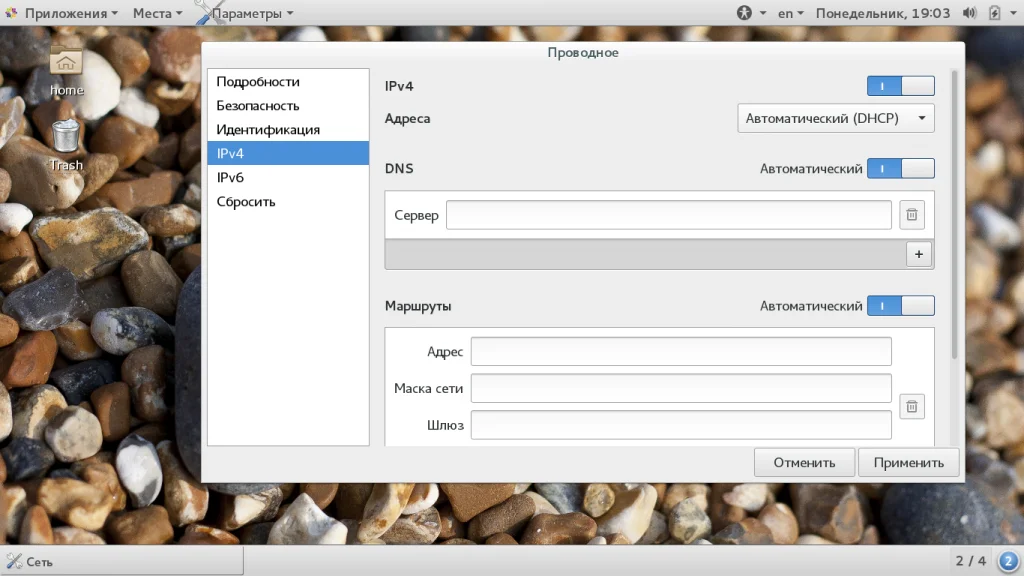Open the Автоматический (DHCP) address dropdown
This screenshot has width=1024, height=576.
[835, 118]
